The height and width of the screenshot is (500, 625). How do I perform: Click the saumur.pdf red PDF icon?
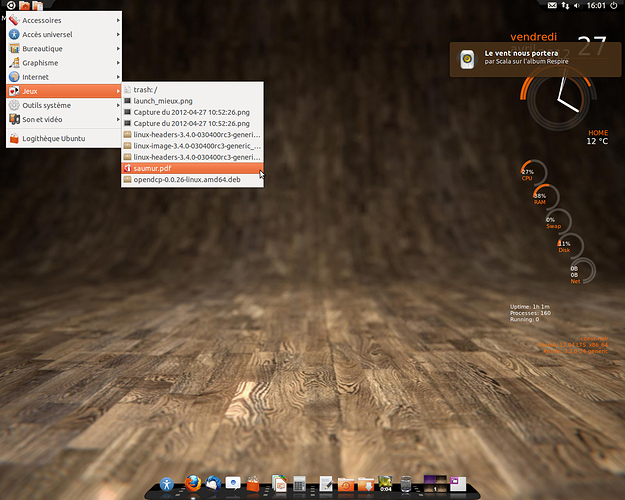pos(128,168)
